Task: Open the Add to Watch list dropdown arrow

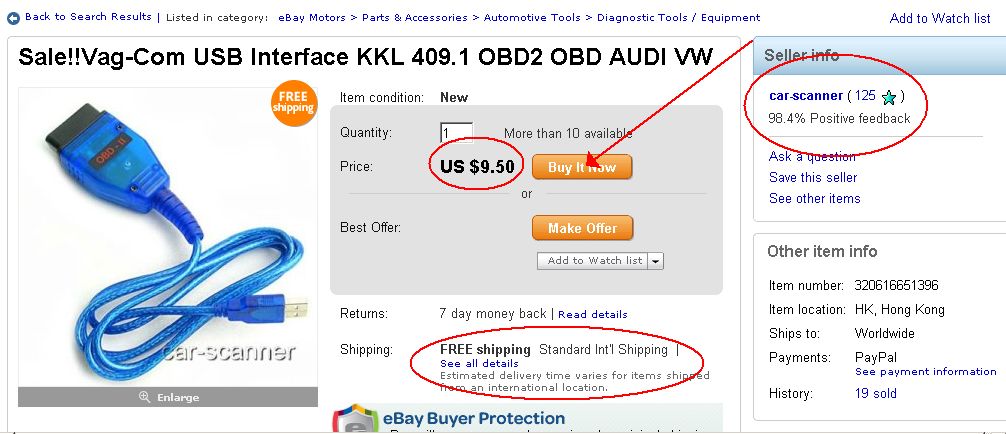Action: (x=656, y=261)
